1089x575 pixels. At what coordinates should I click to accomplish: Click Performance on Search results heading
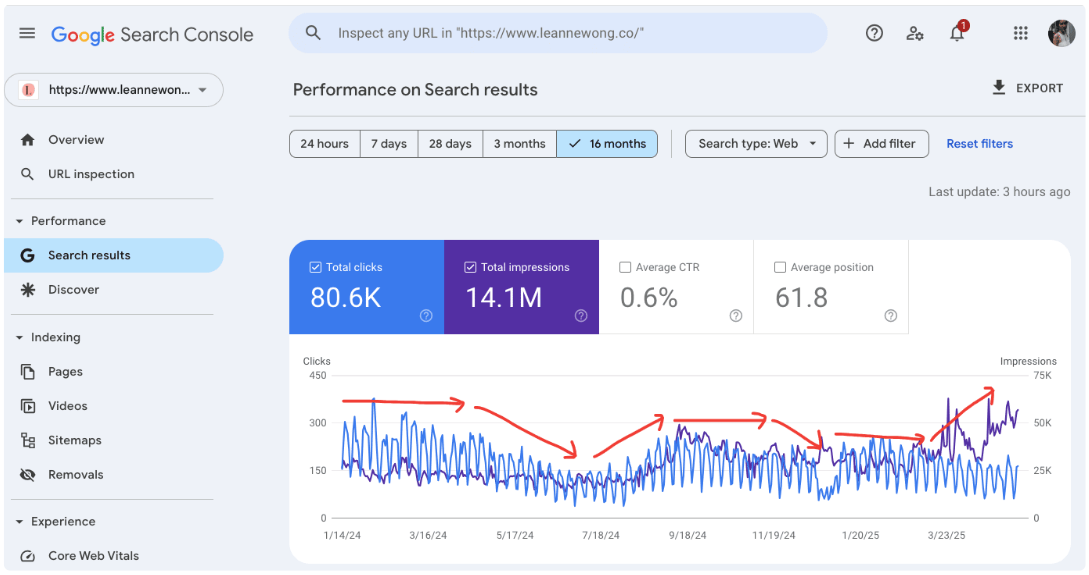pyautogui.click(x=415, y=90)
